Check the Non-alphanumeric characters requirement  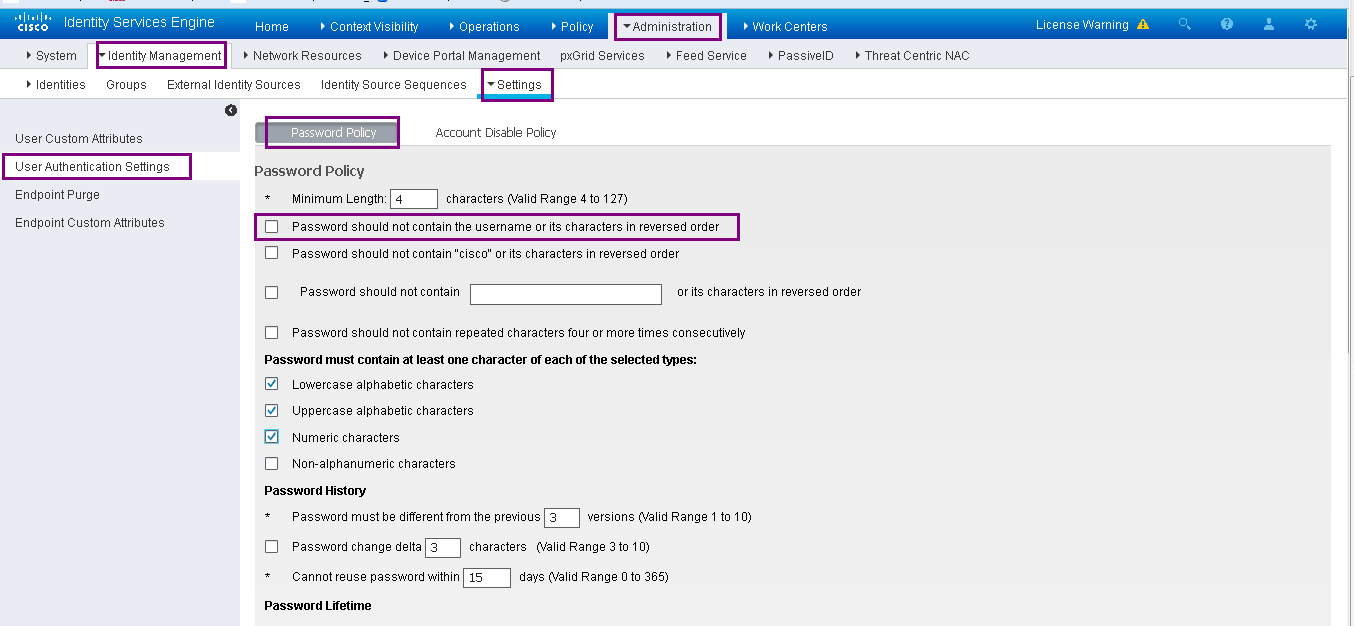[271, 463]
